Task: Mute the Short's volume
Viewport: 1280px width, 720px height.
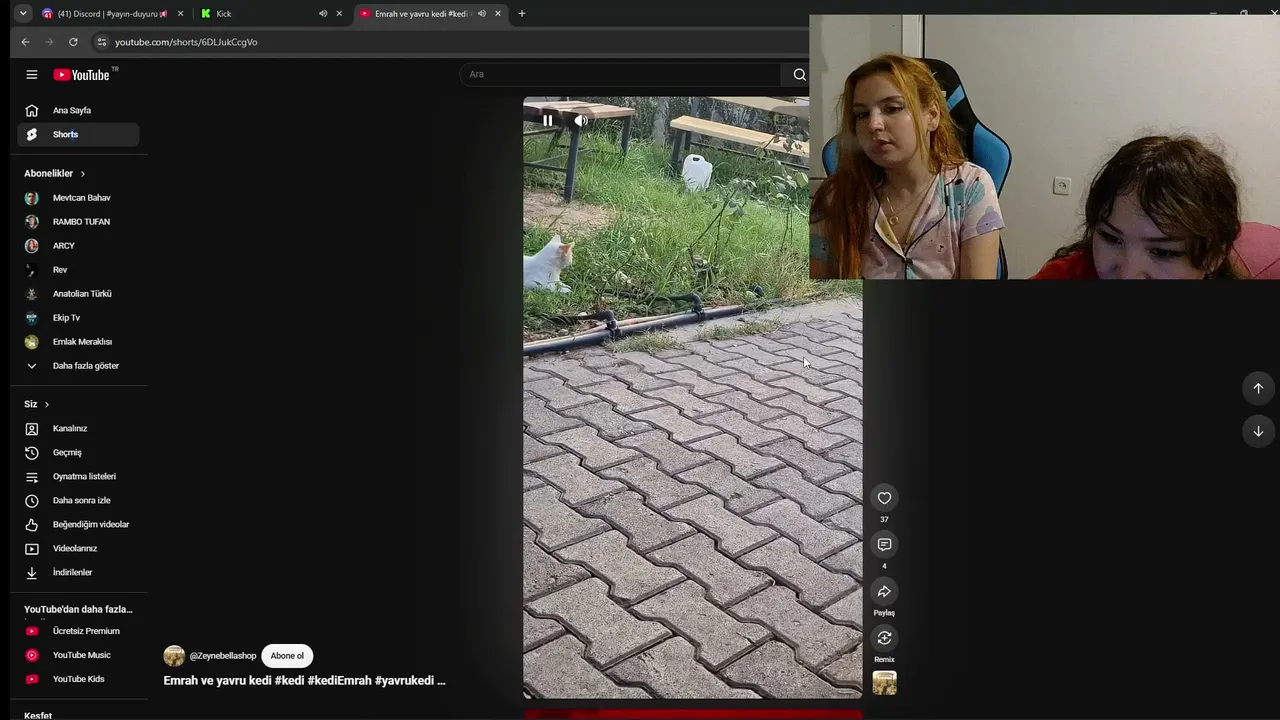Action: pos(581,120)
